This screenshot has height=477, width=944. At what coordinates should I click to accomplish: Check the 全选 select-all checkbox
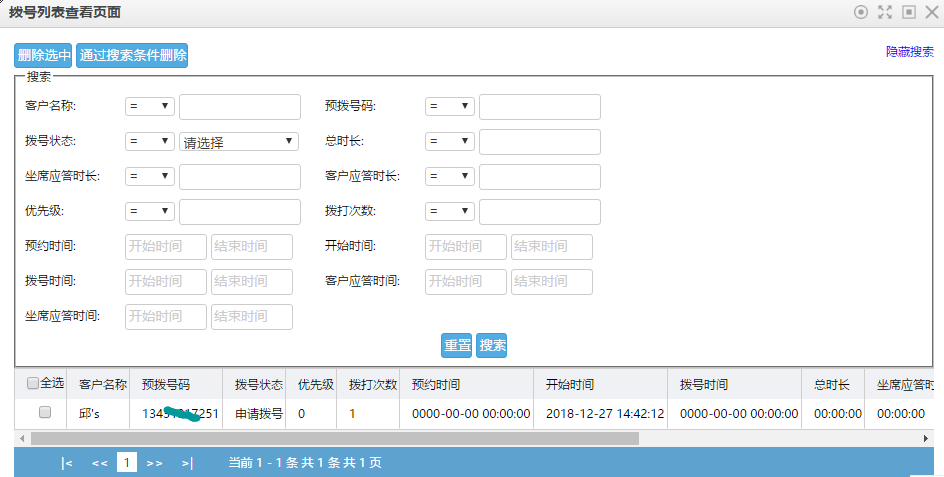(x=33, y=383)
